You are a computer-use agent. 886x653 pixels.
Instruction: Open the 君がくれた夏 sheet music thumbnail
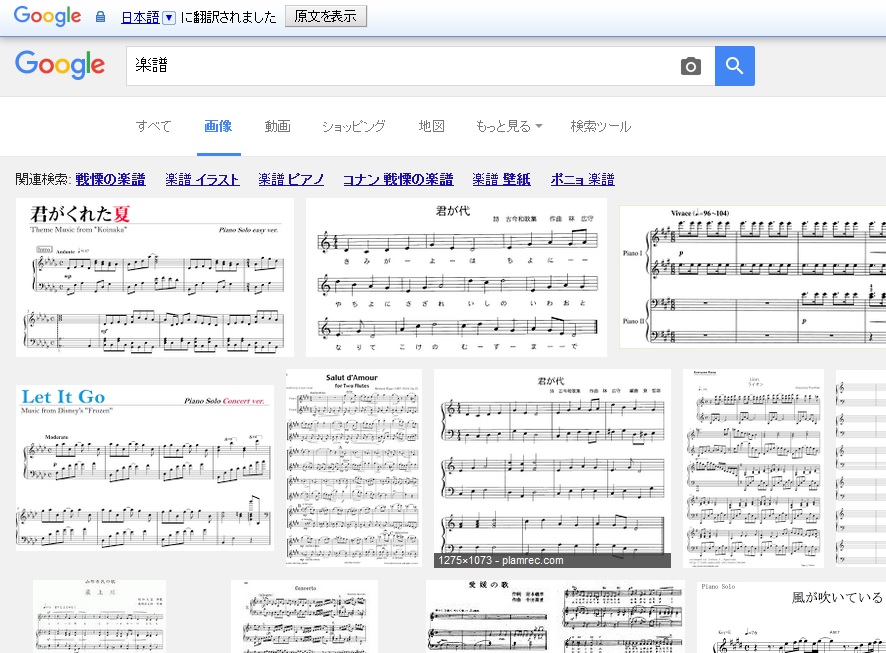point(154,277)
